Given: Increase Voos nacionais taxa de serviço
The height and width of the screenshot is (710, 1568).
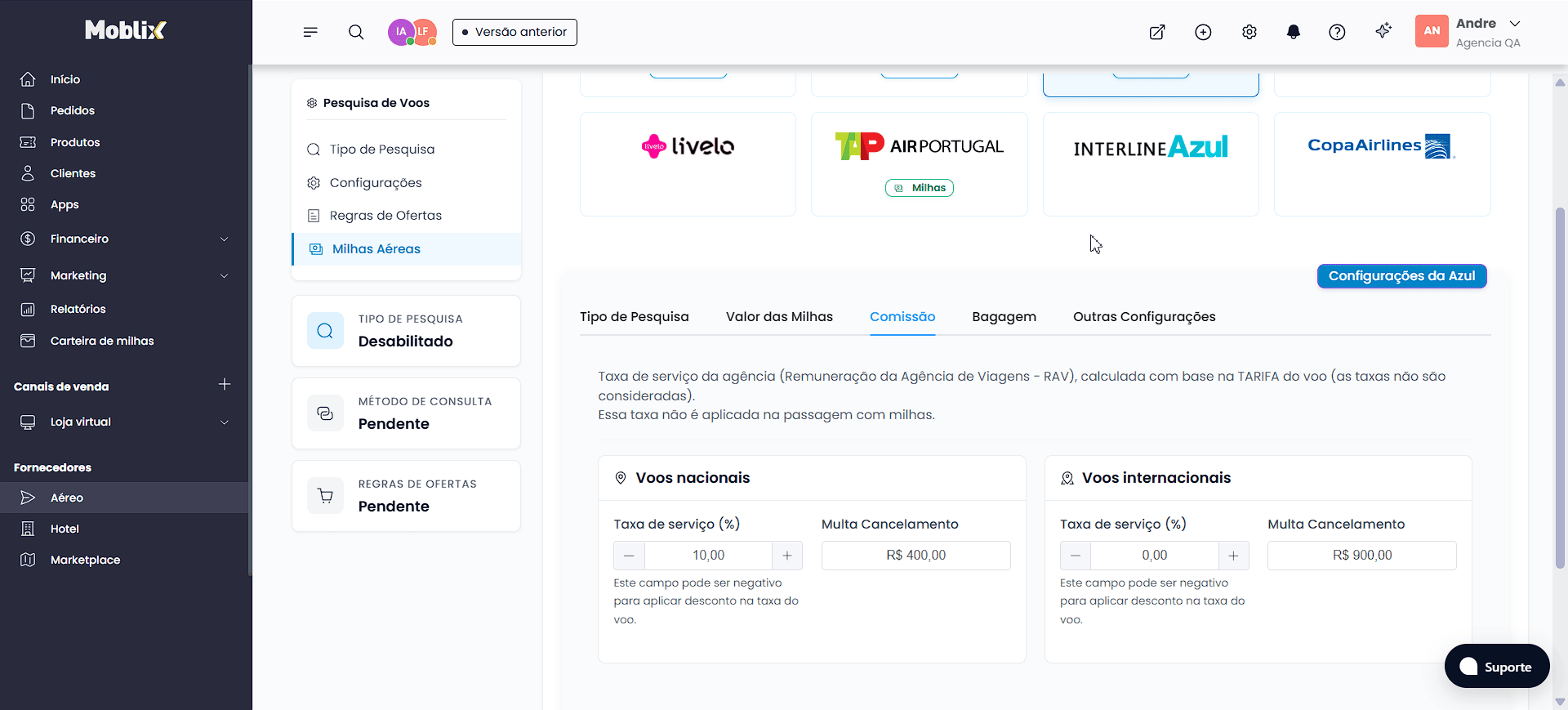Looking at the screenshot, I should pyautogui.click(x=787, y=556).
